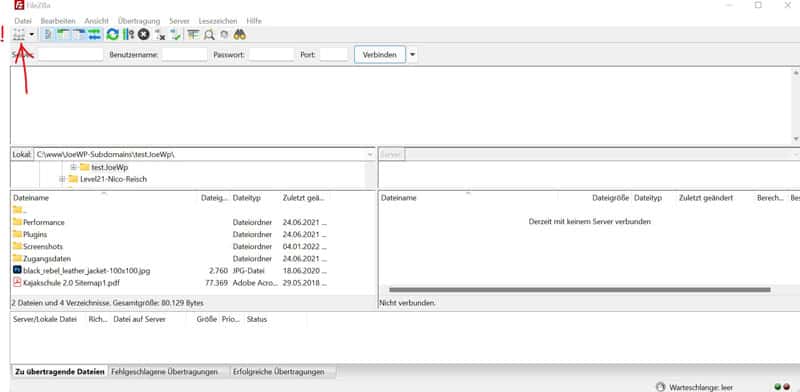
Task: Click the remote pane horizontal scrollbar
Action: [x=580, y=290]
